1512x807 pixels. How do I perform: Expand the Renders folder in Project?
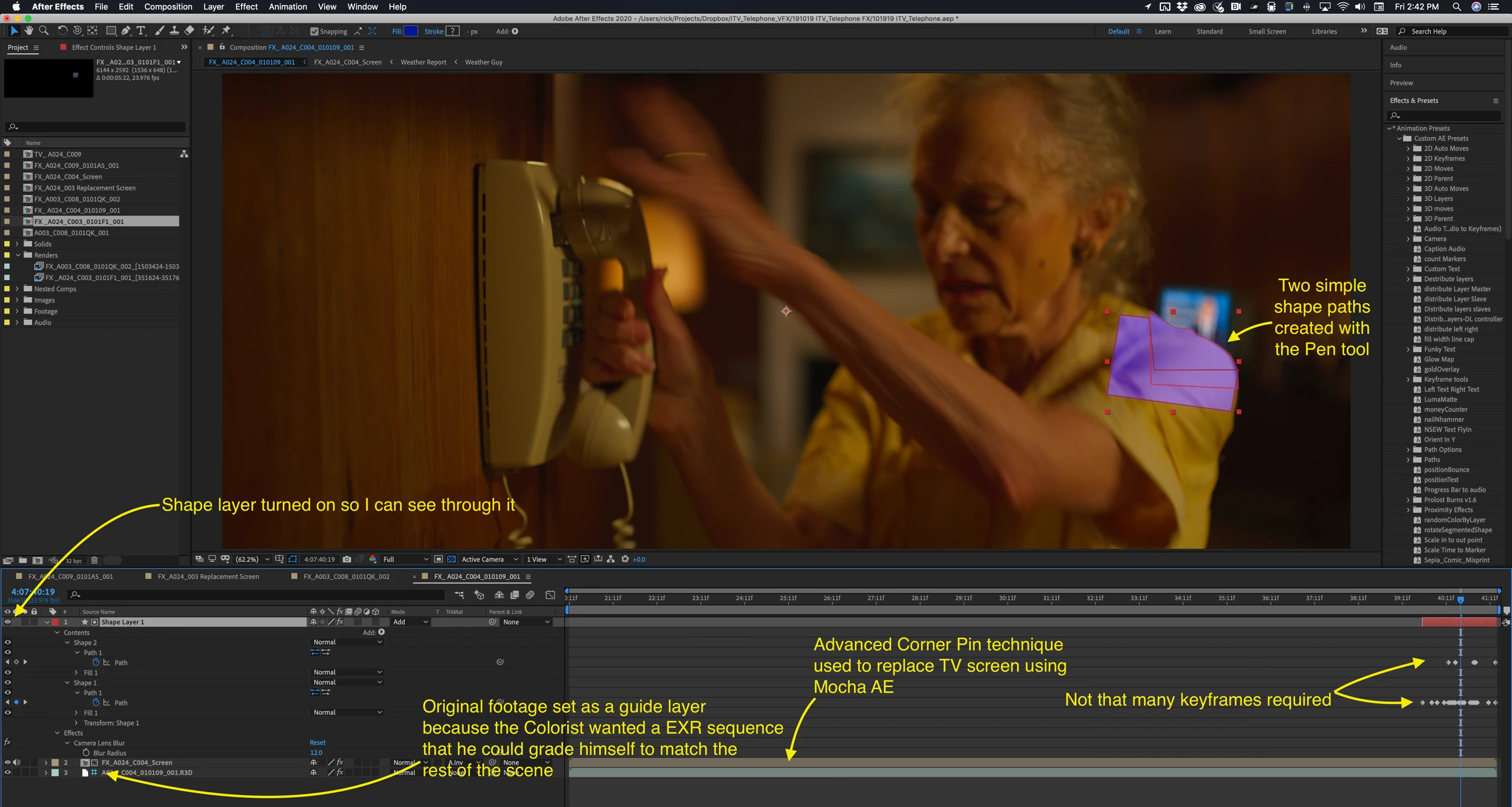click(x=18, y=255)
